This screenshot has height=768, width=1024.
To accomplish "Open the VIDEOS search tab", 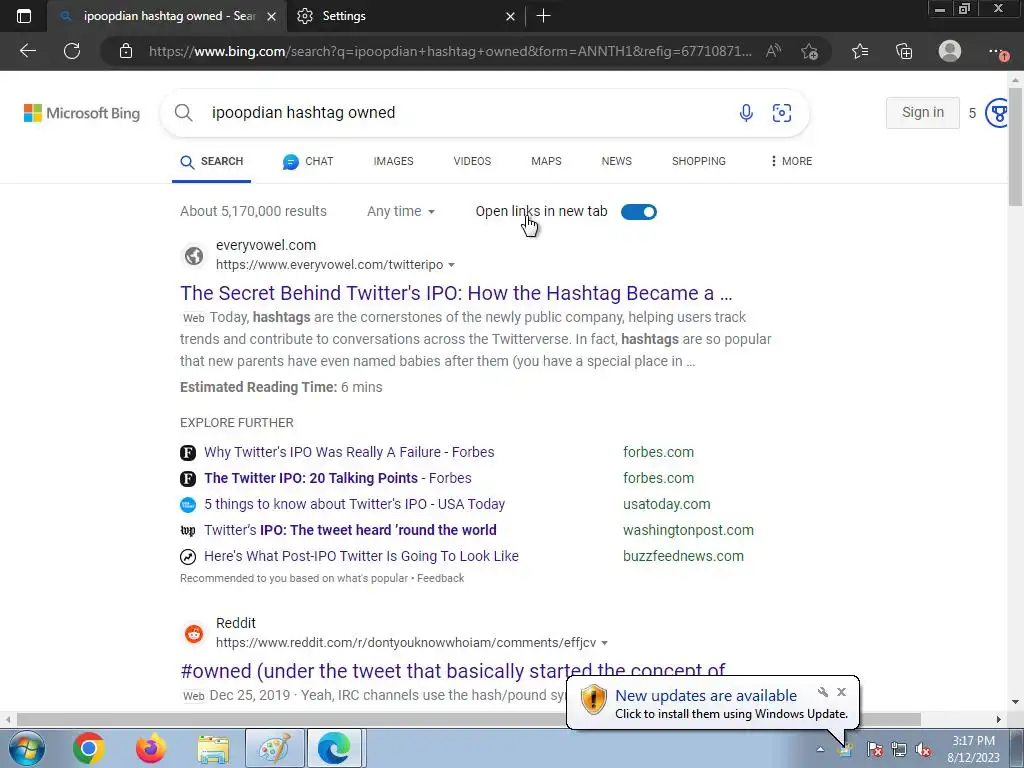I will pos(472,161).
